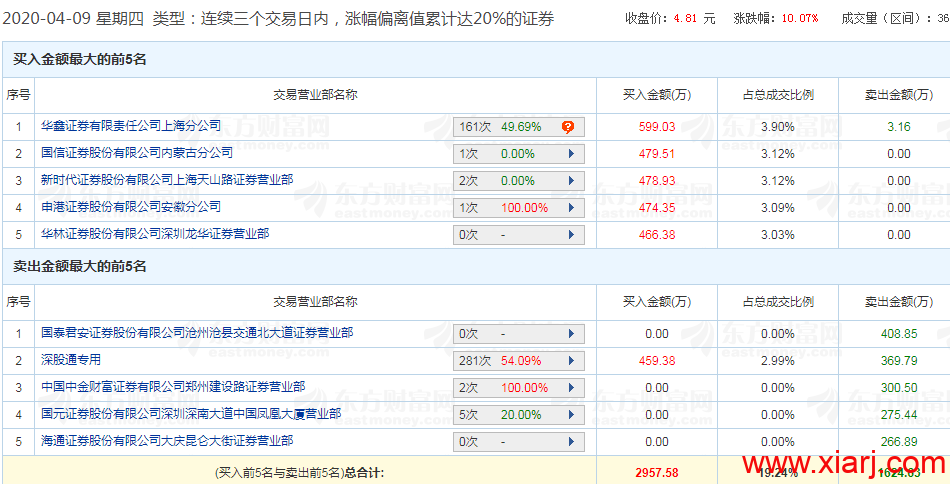Select percentage 3.09% in 申港证券 row
The image size is (950, 484).
[x=778, y=208]
